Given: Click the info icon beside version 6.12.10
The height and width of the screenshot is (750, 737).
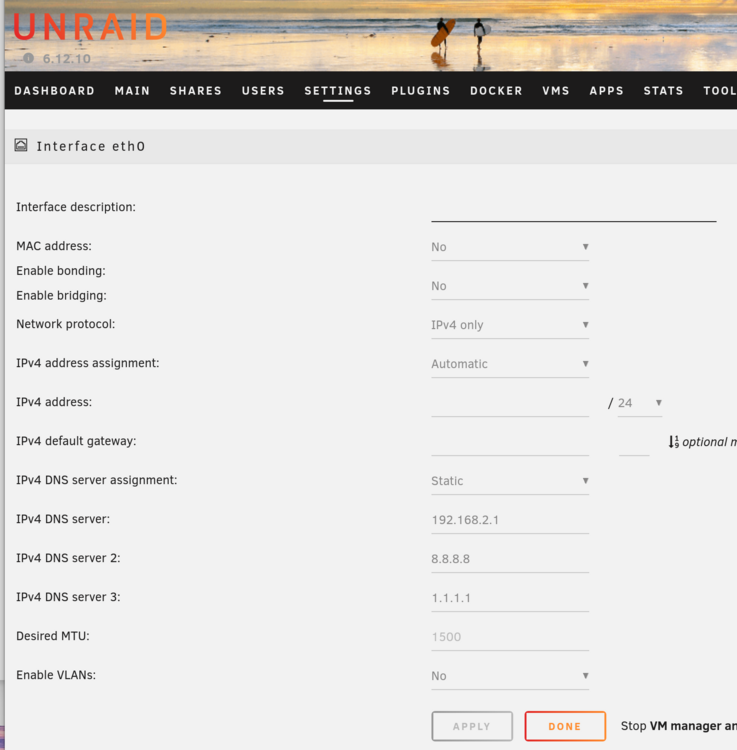Looking at the screenshot, I should pyautogui.click(x=29, y=58).
